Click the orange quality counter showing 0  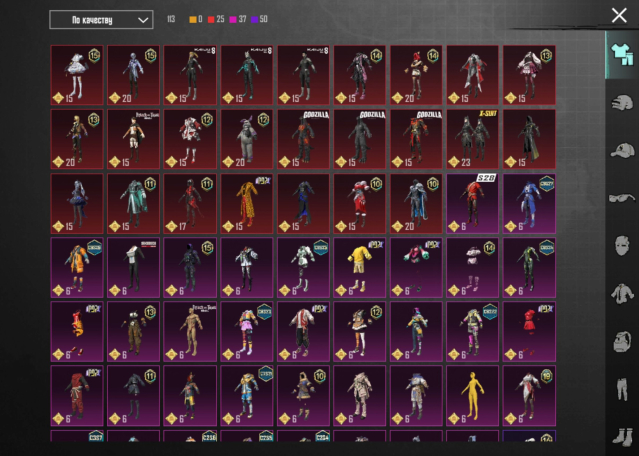click(194, 19)
